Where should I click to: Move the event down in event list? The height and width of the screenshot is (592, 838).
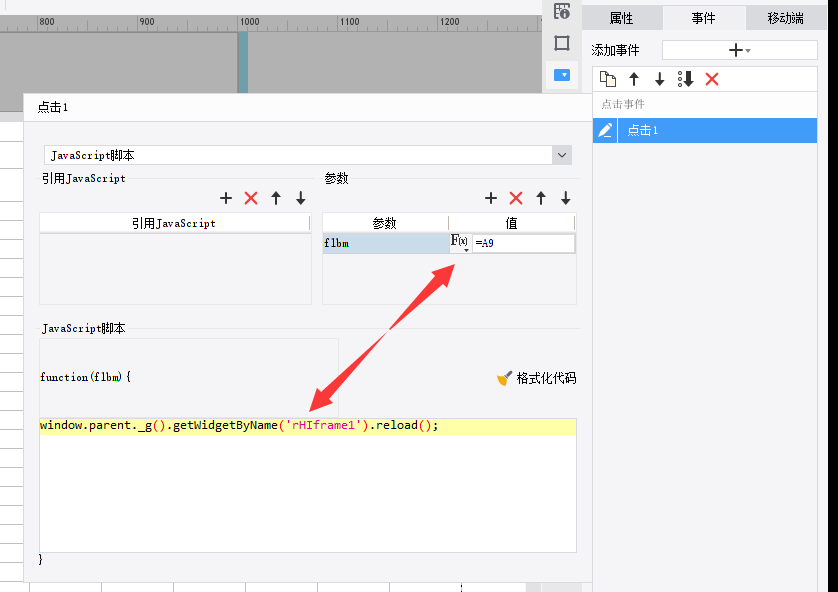pyautogui.click(x=659, y=79)
